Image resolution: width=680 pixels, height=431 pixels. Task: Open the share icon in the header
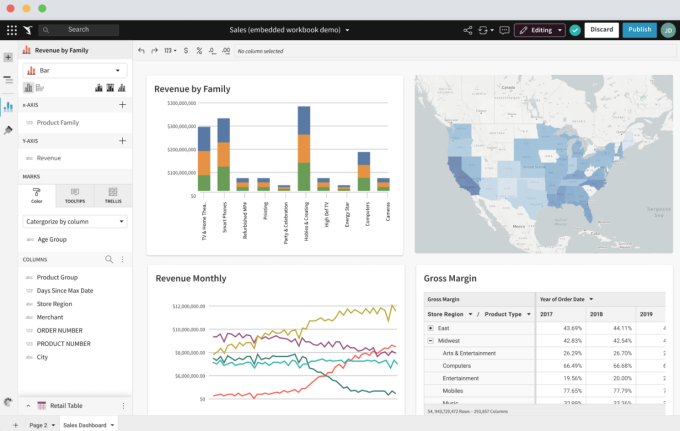(x=468, y=30)
